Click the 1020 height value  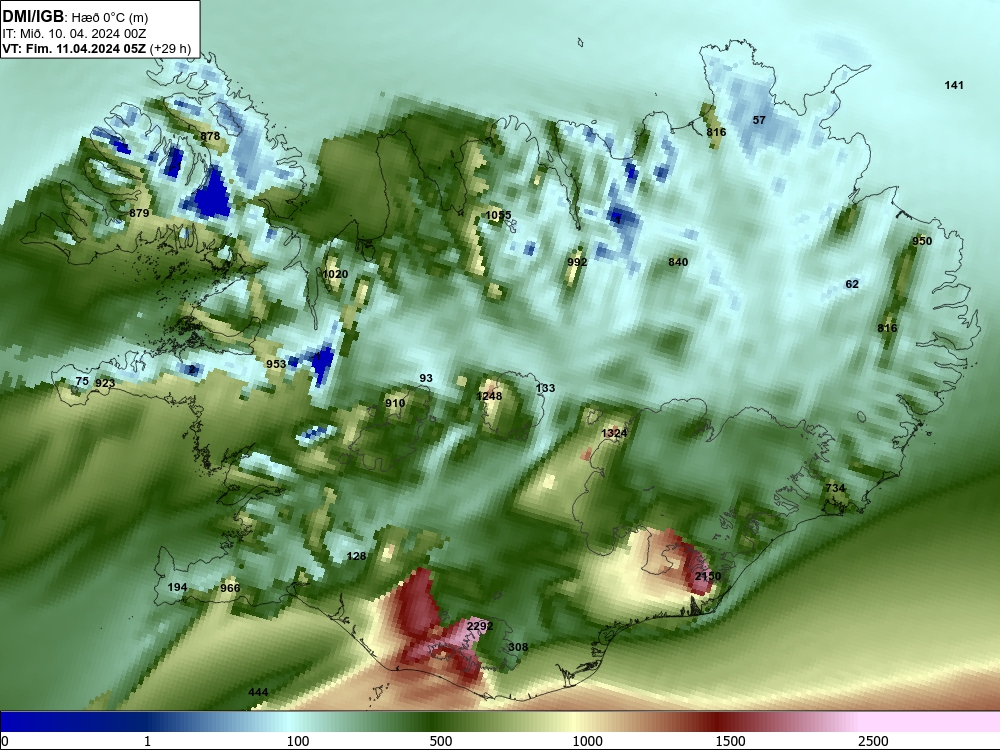[335, 274]
